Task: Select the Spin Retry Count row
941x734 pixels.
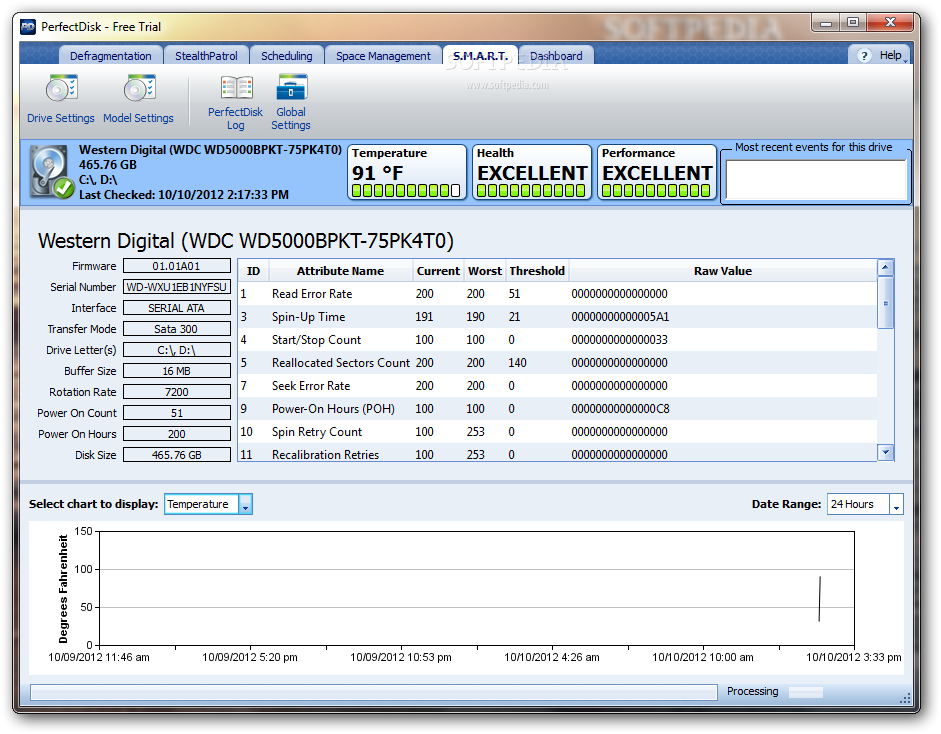Action: tap(558, 432)
